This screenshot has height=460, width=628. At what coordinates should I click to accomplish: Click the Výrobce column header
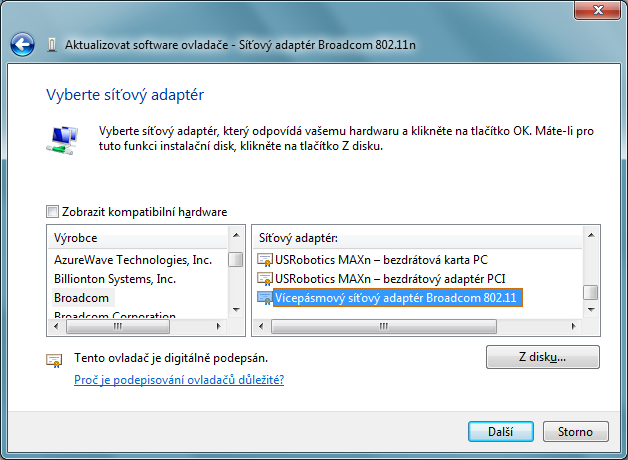138,238
